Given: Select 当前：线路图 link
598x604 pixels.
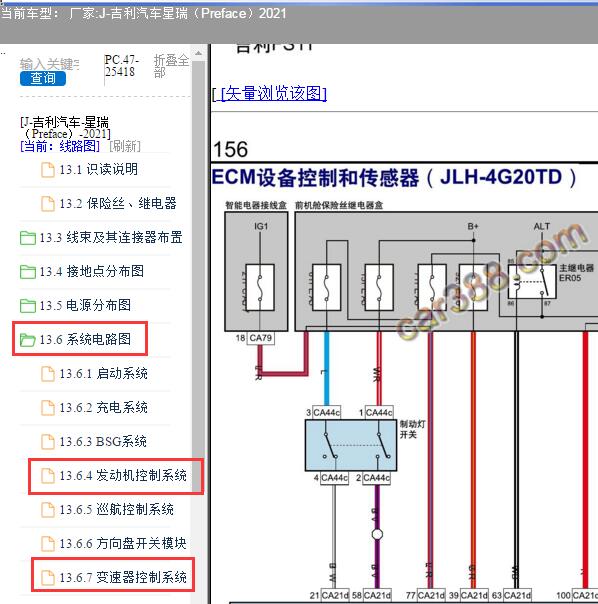Looking at the screenshot, I should [x=60, y=146].
